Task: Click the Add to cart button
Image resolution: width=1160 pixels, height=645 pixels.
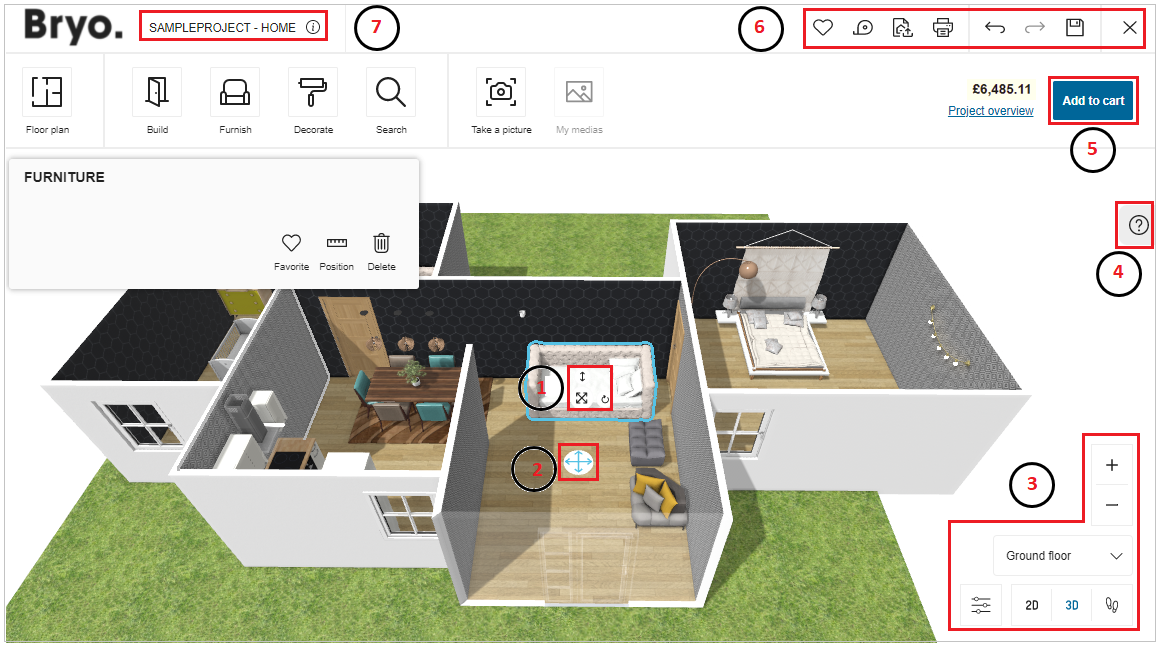Action: (1093, 101)
